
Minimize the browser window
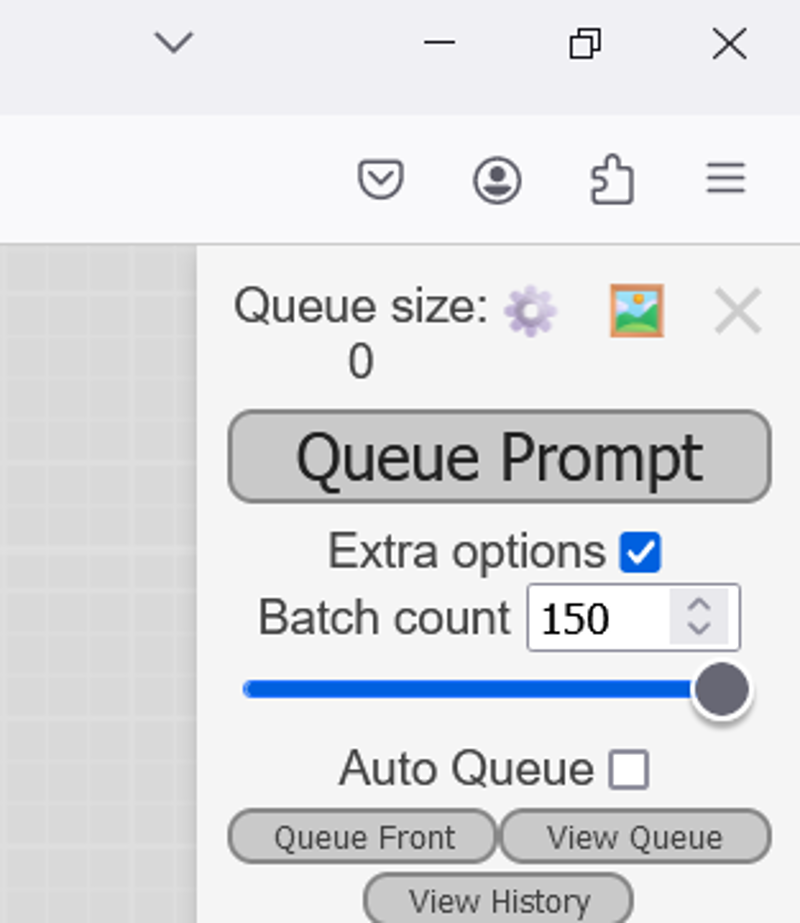(440, 43)
